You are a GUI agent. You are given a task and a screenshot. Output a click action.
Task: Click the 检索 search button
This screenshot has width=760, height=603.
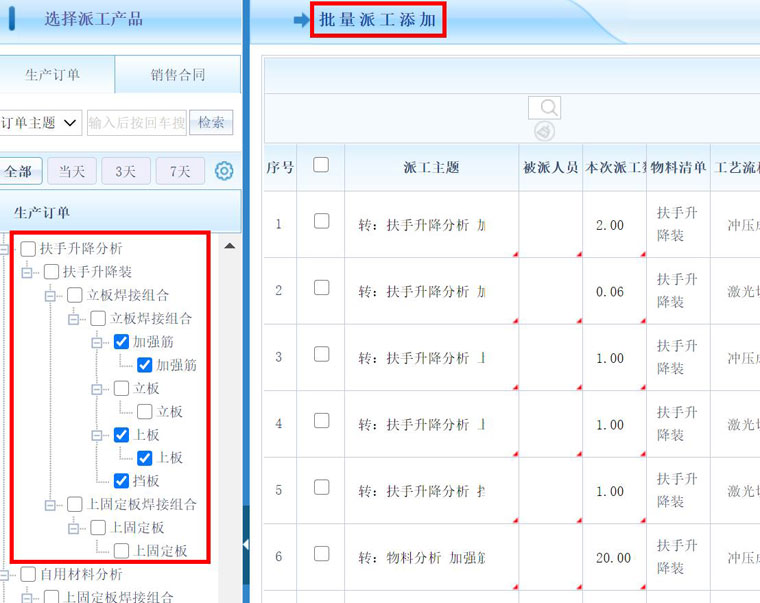click(x=211, y=122)
